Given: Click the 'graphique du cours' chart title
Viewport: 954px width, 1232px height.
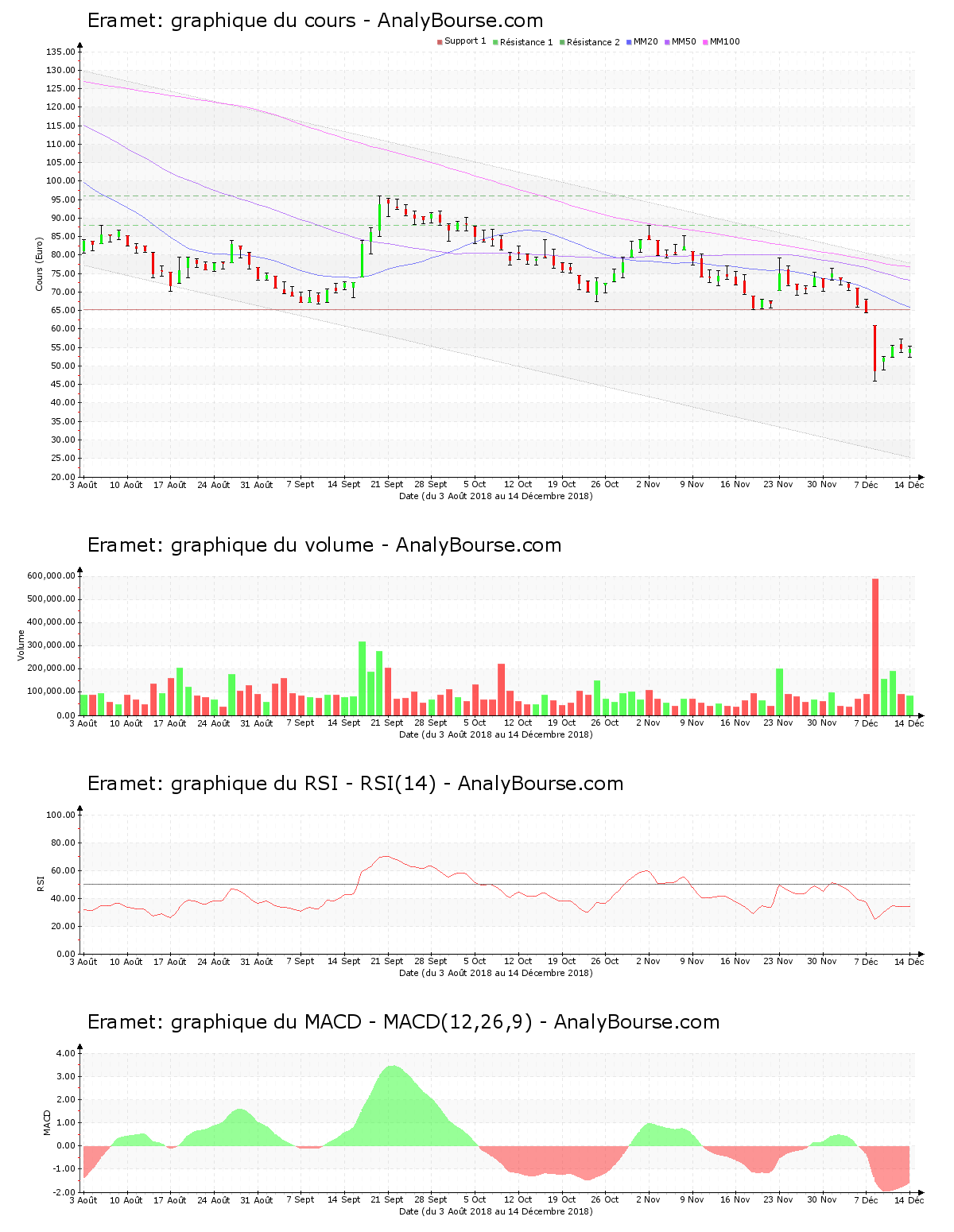Looking at the screenshot, I should [315, 21].
